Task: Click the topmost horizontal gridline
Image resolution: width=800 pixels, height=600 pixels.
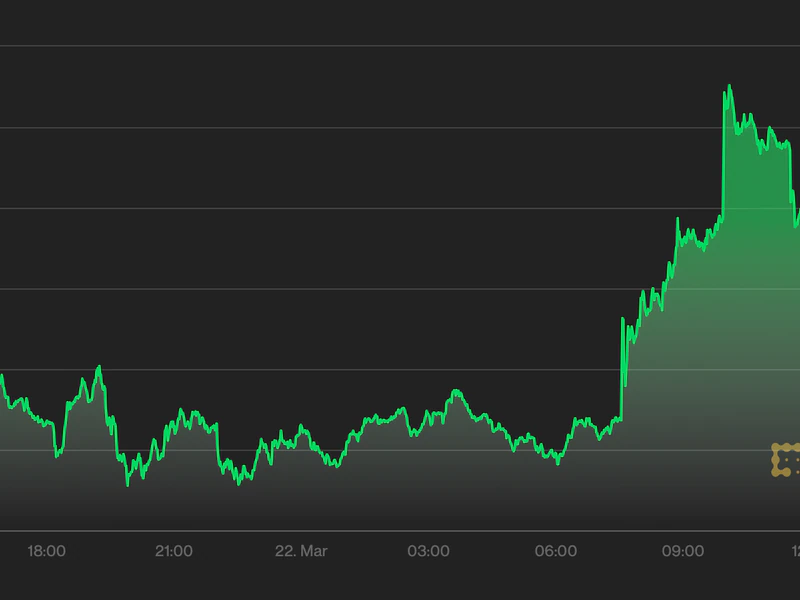Action: click(400, 46)
